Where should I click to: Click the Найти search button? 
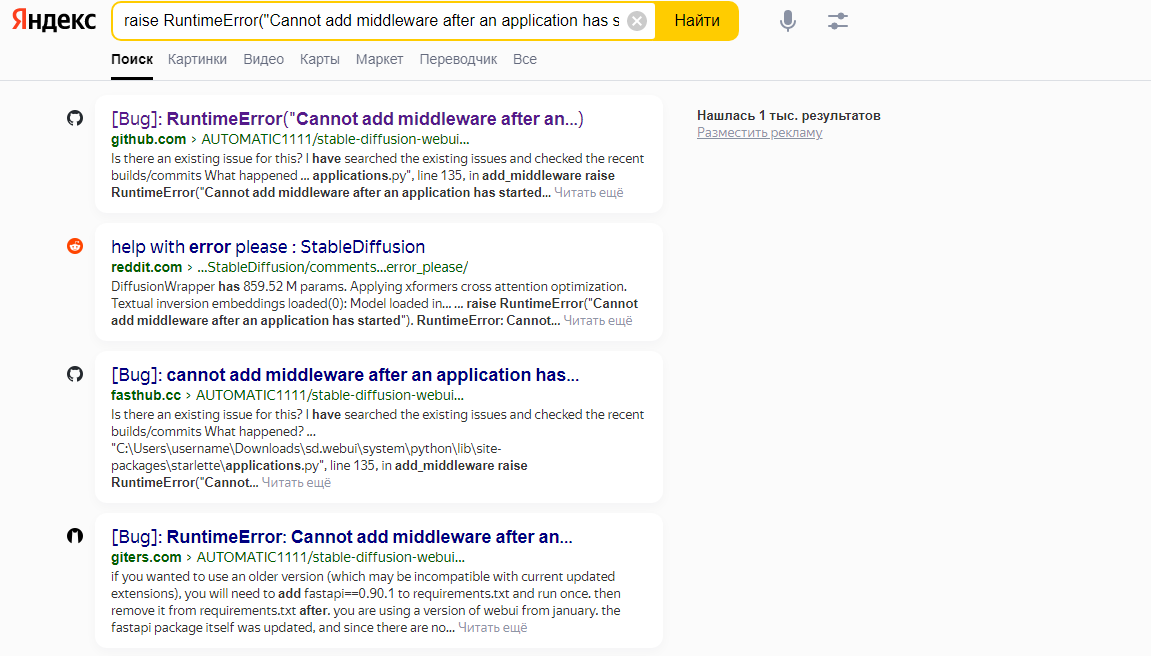pos(697,21)
